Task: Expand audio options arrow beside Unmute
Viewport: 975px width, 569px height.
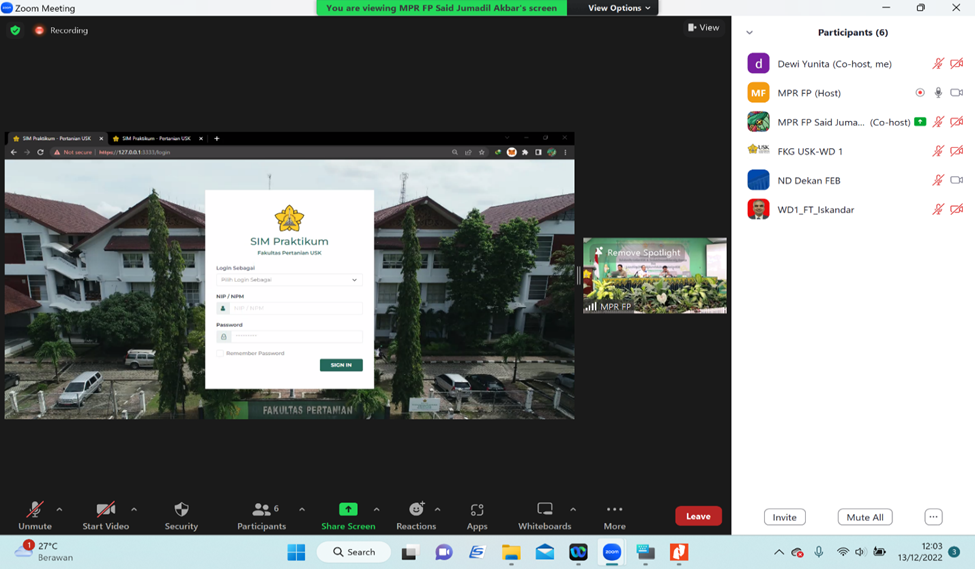Action: [59, 509]
